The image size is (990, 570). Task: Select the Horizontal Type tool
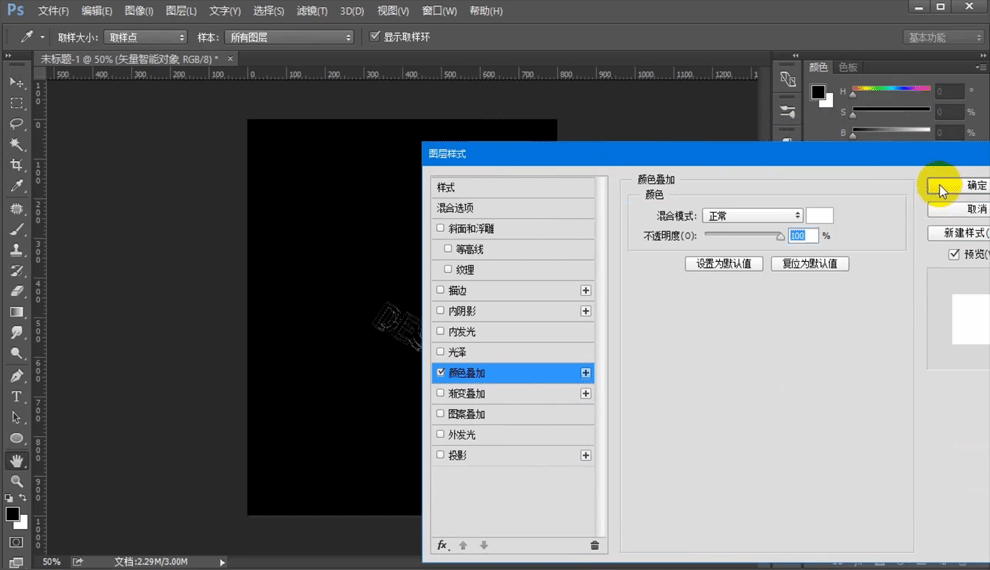[16, 397]
